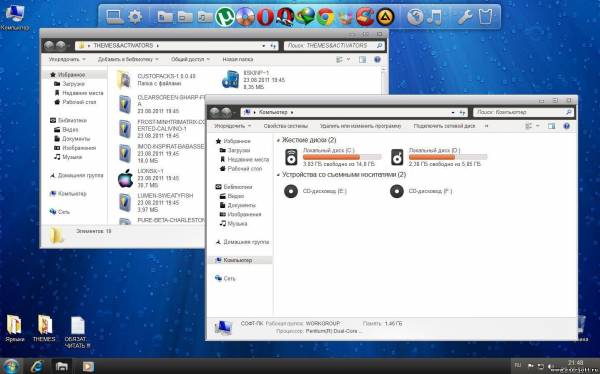
Task: Expand breadcrumb arrow after THEMES&ACTIVATORS
Action: point(157,46)
